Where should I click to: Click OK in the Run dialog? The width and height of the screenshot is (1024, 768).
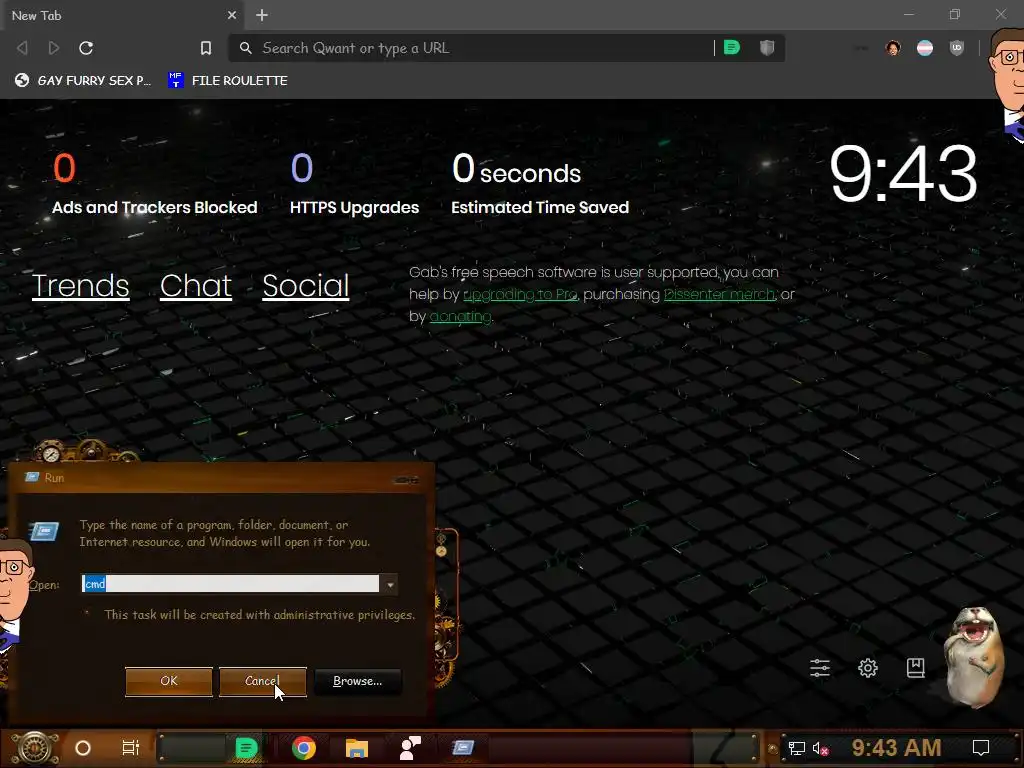point(168,681)
